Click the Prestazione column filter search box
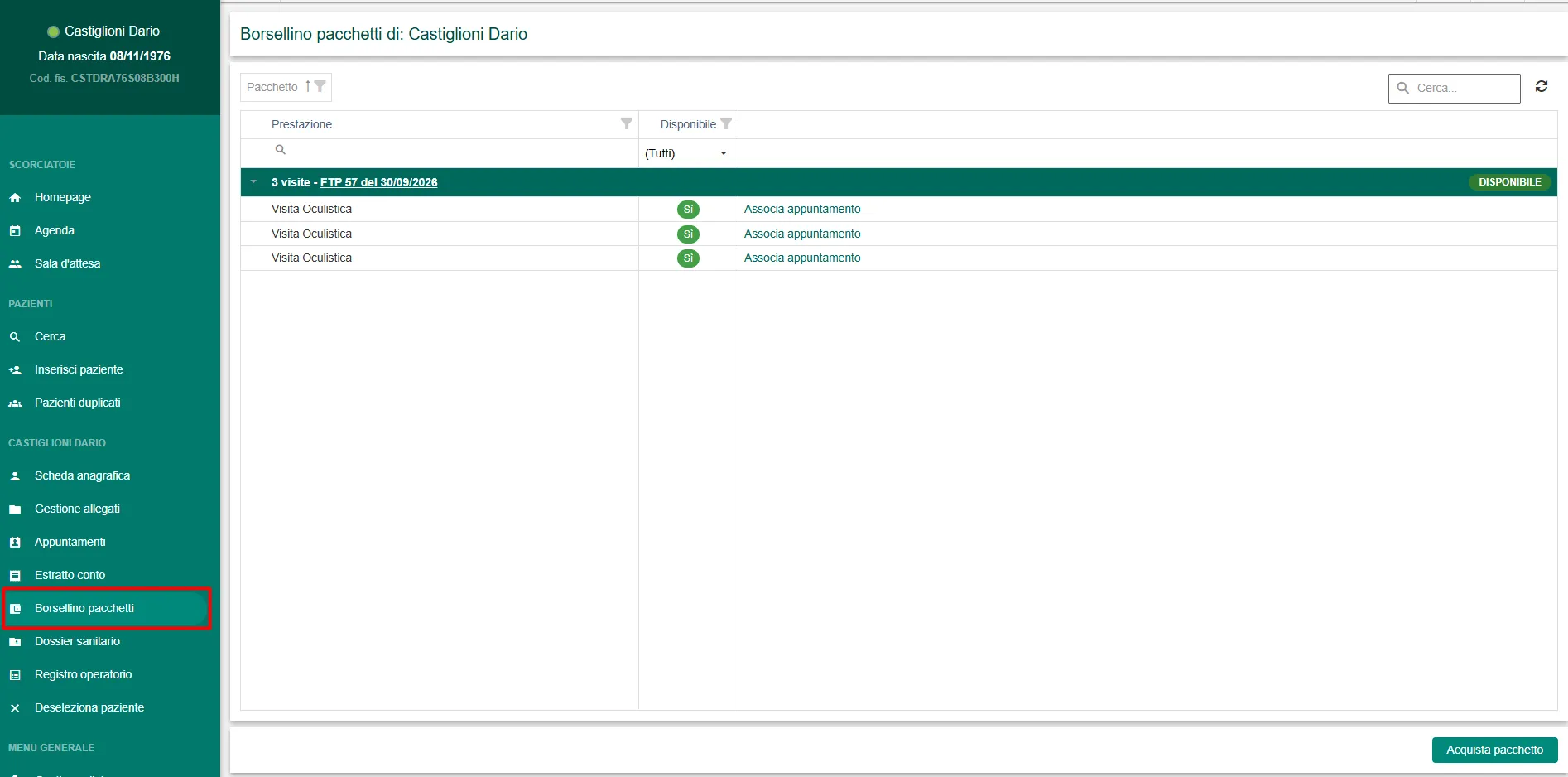The width and height of the screenshot is (1568, 777). 440,151
